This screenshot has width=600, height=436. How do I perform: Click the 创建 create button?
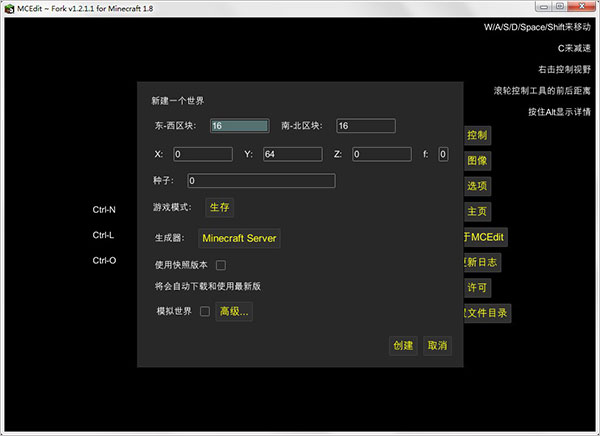coord(403,346)
